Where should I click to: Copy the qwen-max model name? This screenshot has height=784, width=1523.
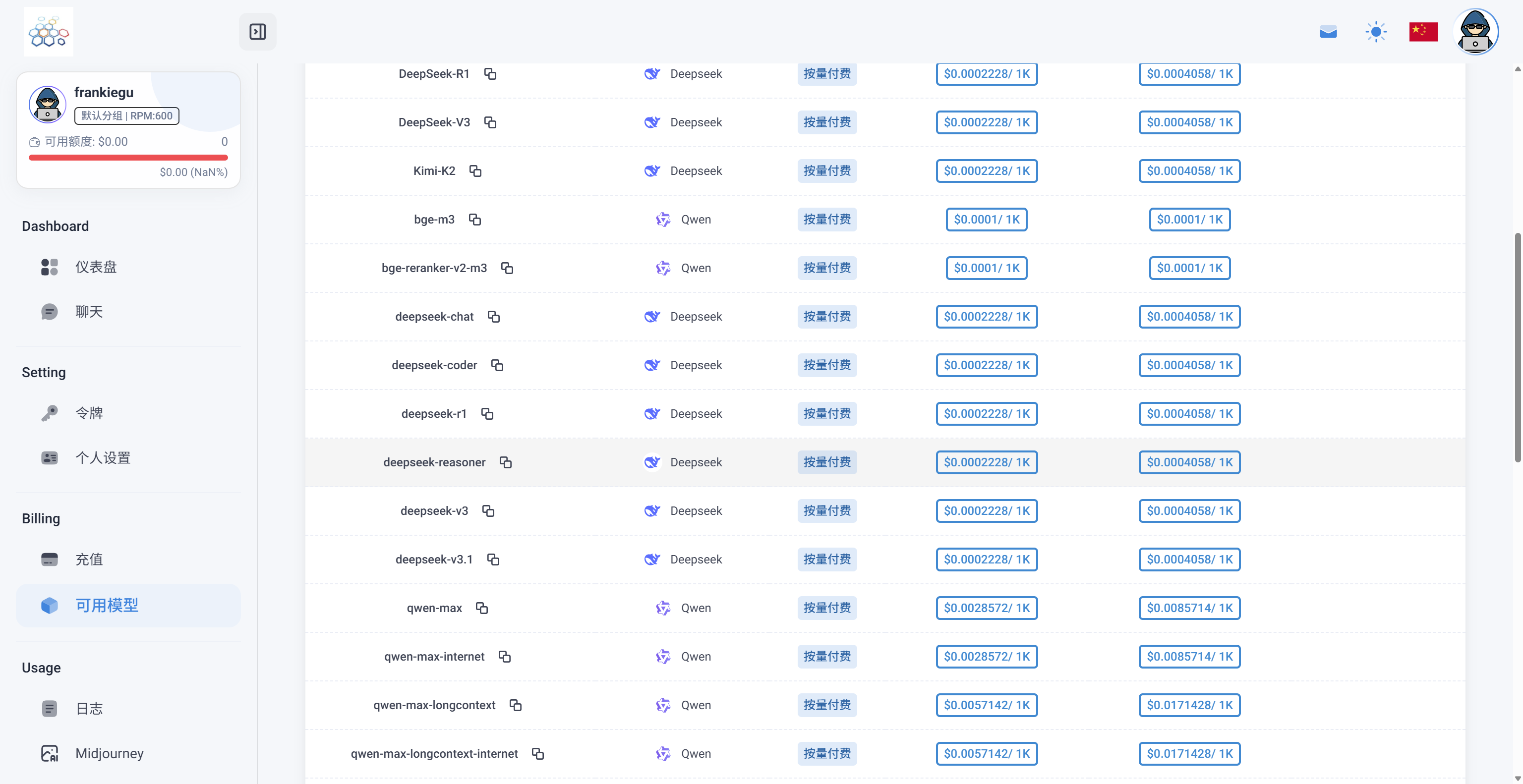pyautogui.click(x=482, y=609)
